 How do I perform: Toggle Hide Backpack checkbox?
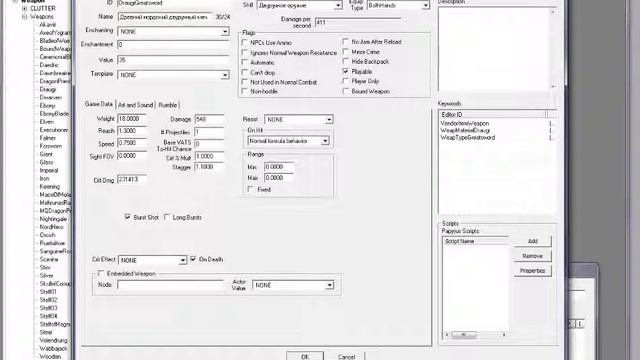tap(346, 61)
